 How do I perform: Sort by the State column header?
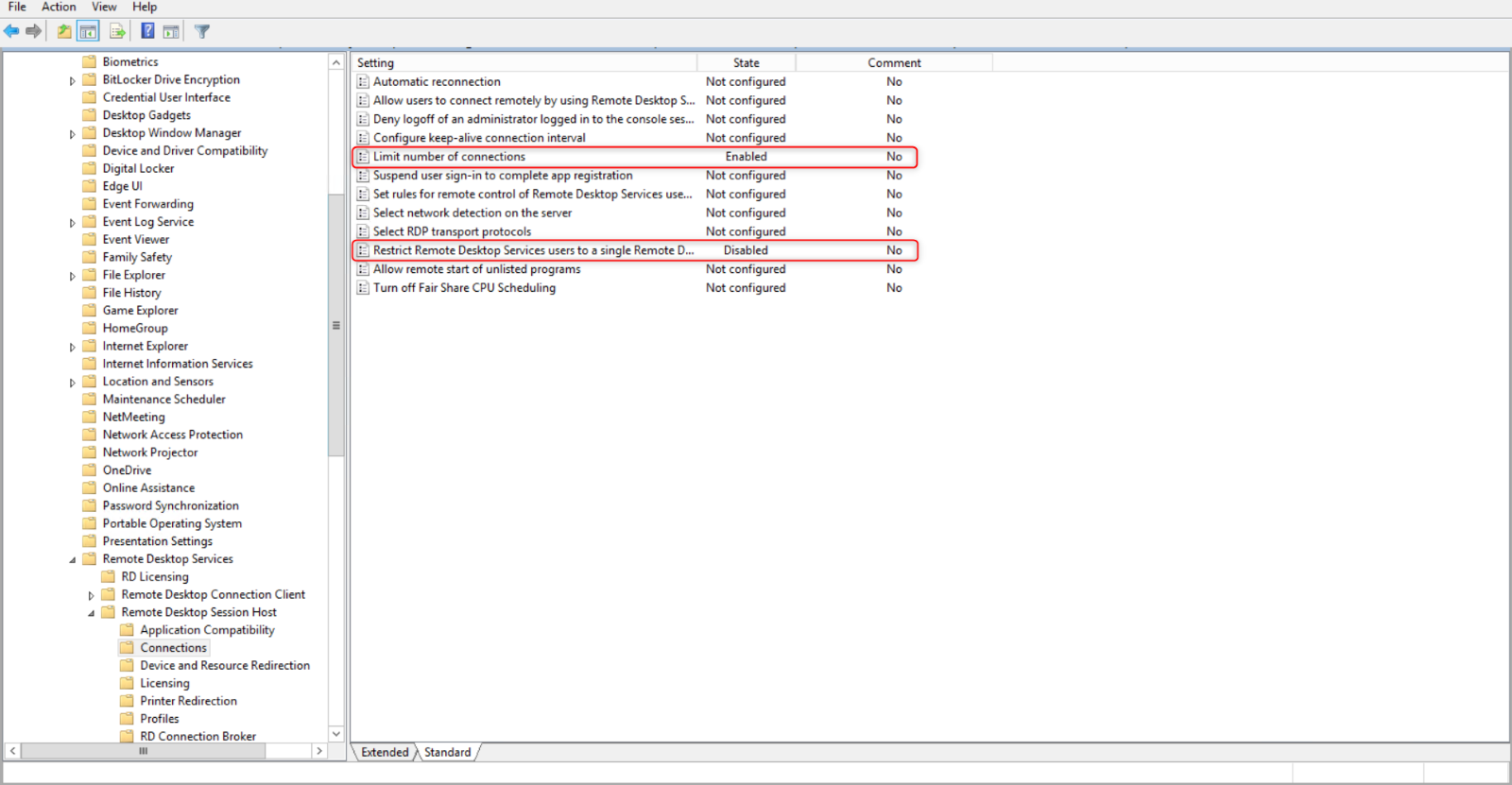[x=746, y=62]
